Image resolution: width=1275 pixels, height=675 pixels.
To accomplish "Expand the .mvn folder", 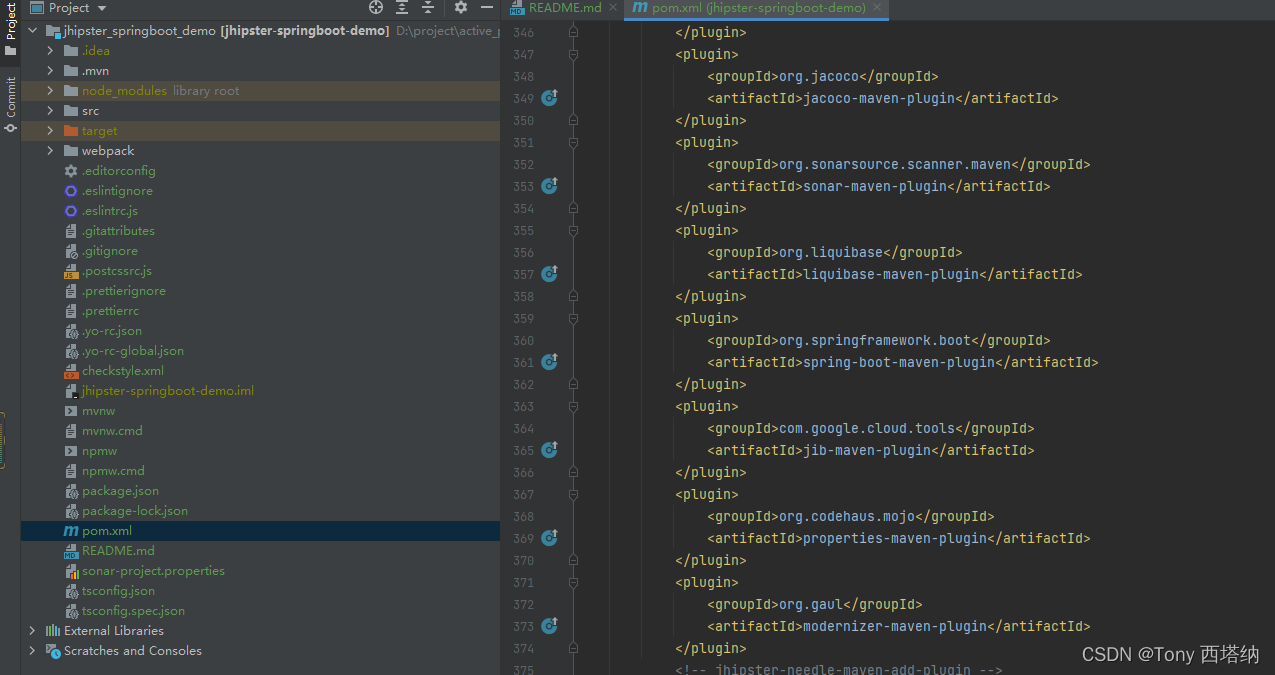I will (51, 71).
